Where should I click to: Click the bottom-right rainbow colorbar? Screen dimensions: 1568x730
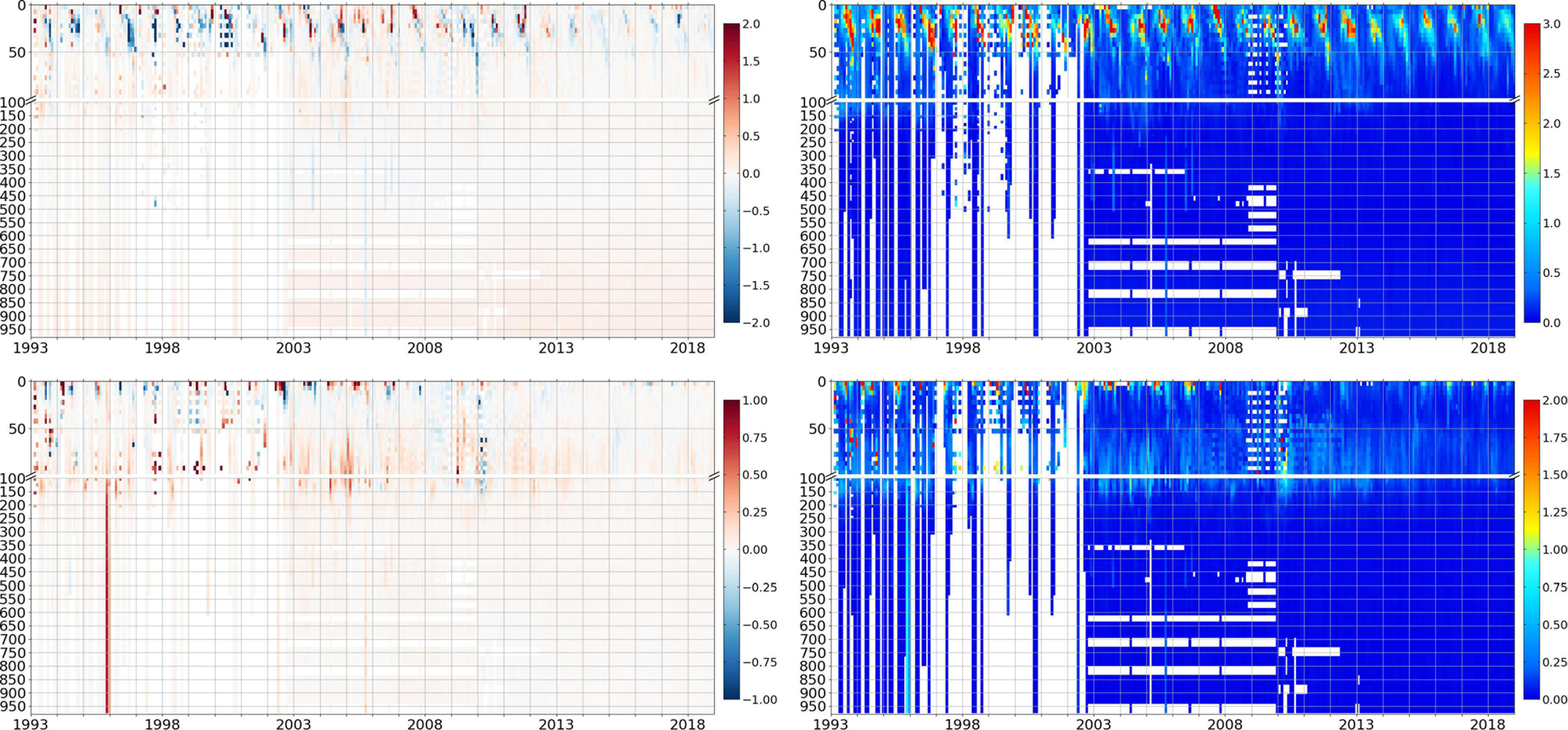pyautogui.click(x=1532, y=549)
